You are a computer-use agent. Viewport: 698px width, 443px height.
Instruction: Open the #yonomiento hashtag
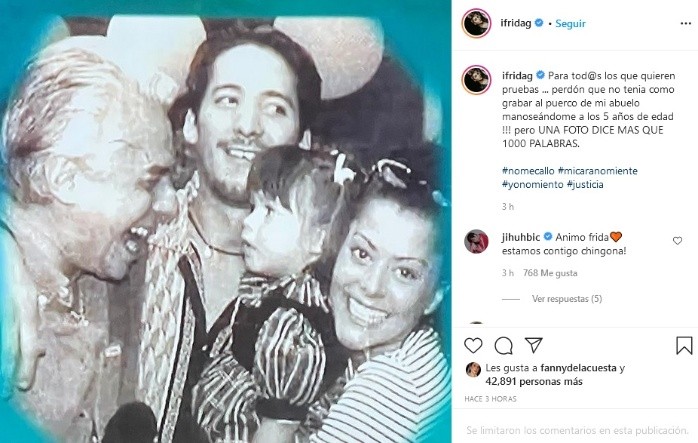[532, 184]
